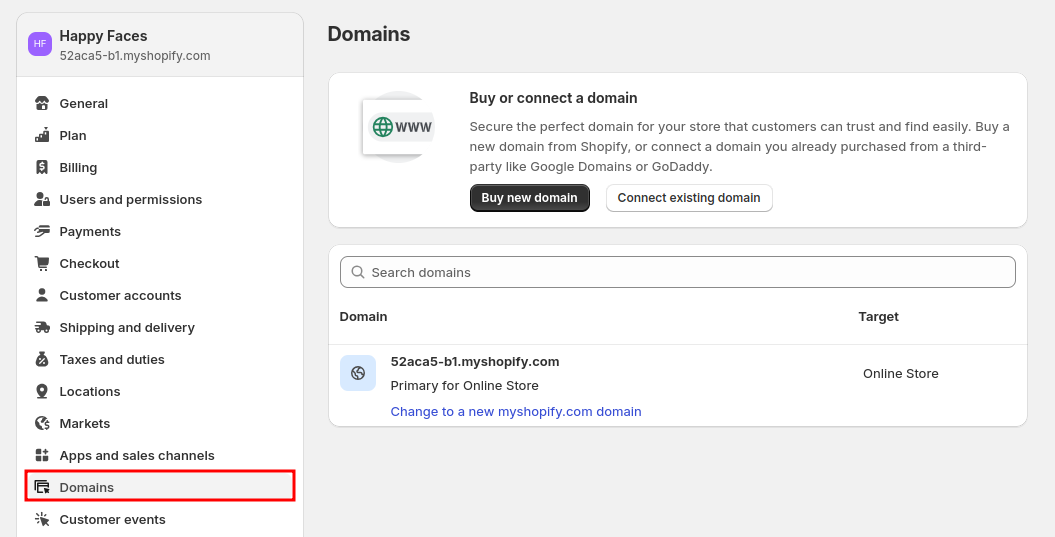The image size is (1055, 537).
Task: Click Primary for Online Store text
Action: click(464, 386)
